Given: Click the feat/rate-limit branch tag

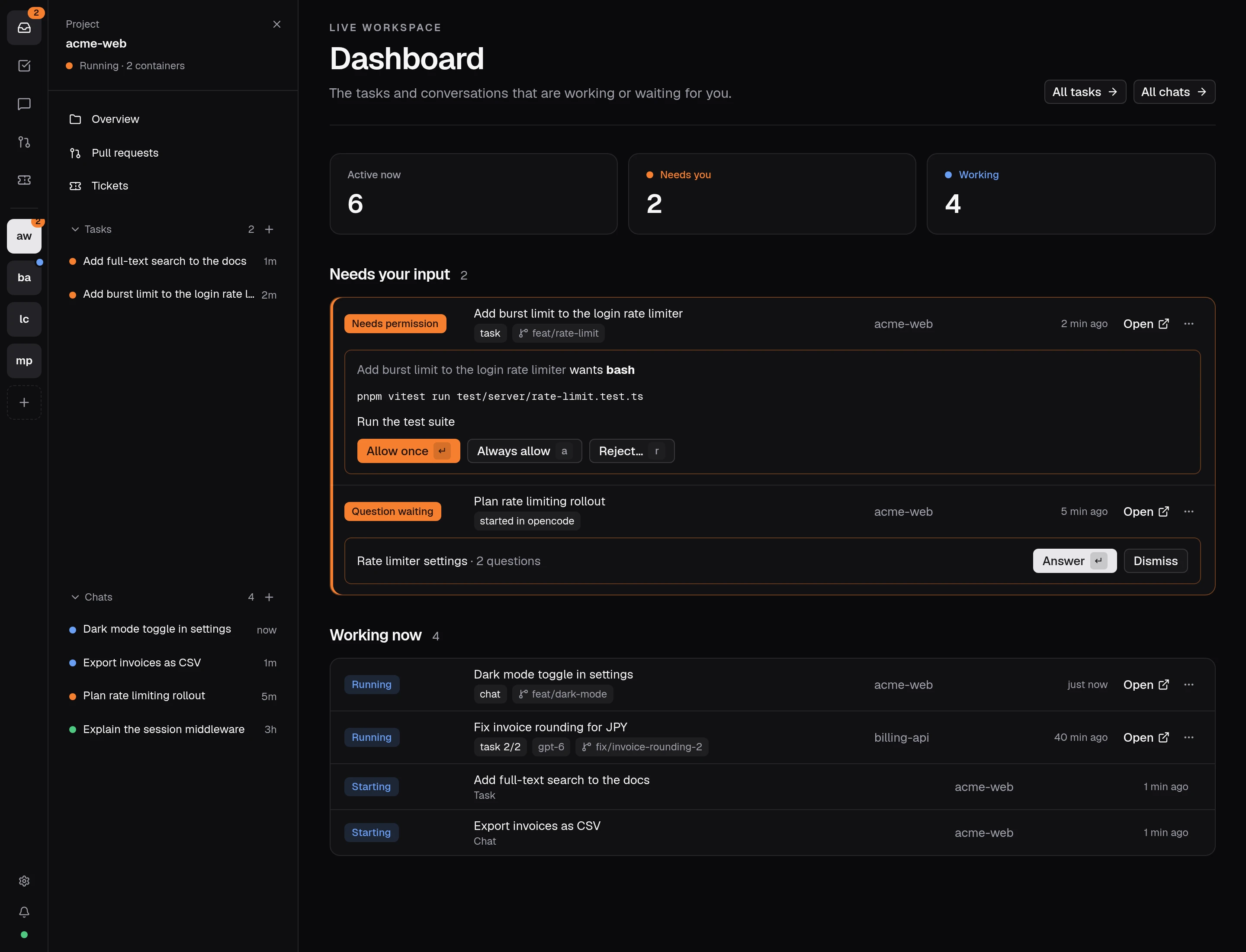Looking at the screenshot, I should 559,333.
